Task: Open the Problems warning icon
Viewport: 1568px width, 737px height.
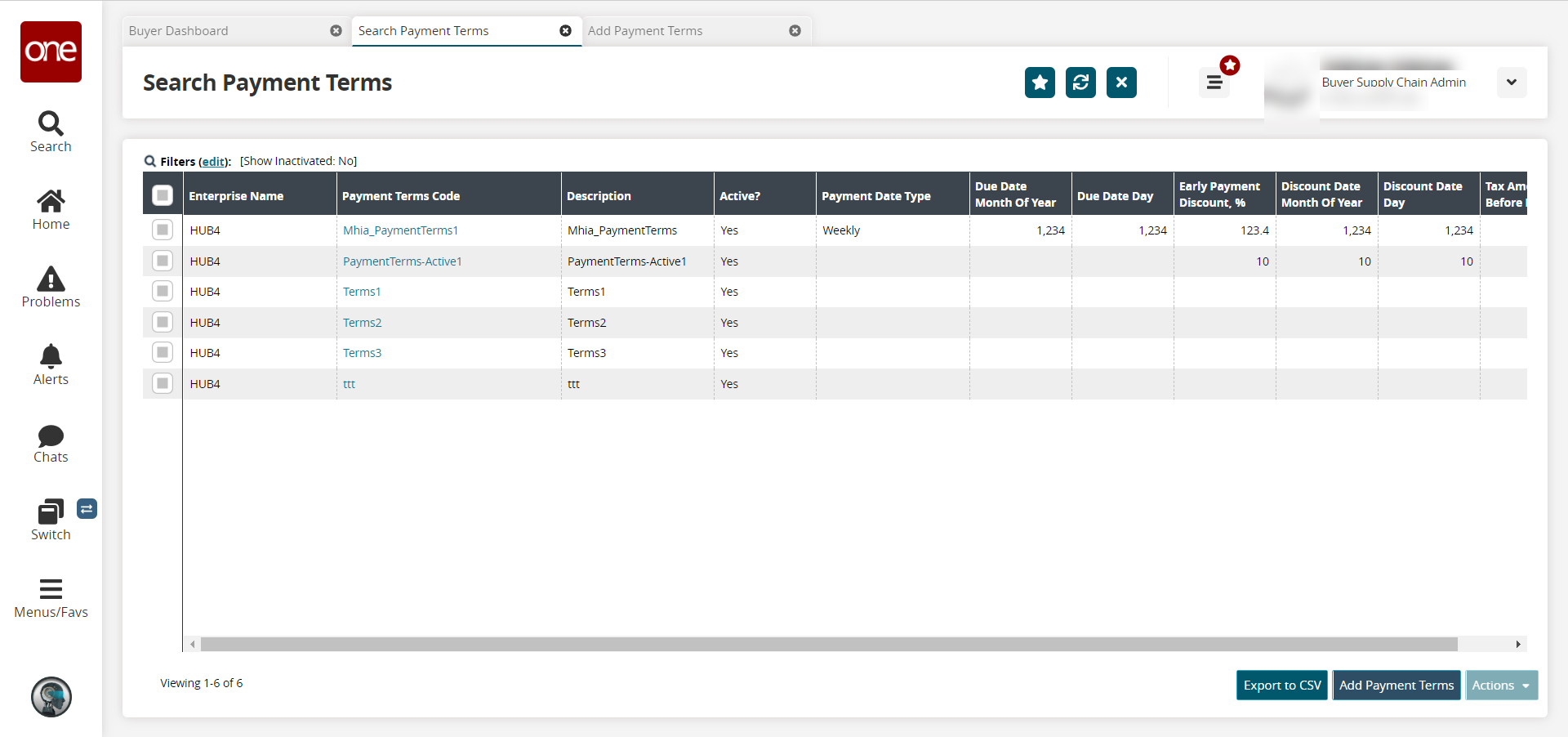Action: click(x=51, y=279)
